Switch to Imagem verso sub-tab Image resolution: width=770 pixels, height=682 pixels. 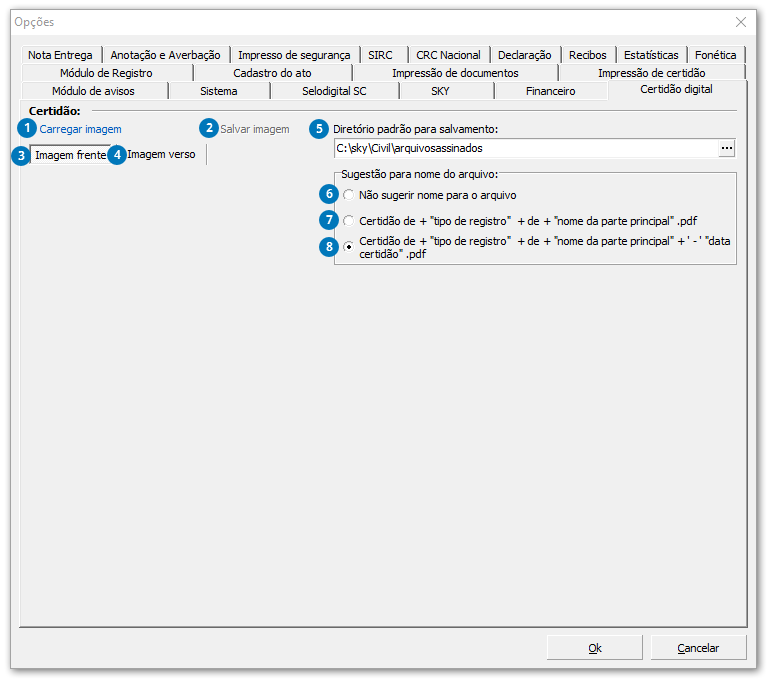[161, 154]
